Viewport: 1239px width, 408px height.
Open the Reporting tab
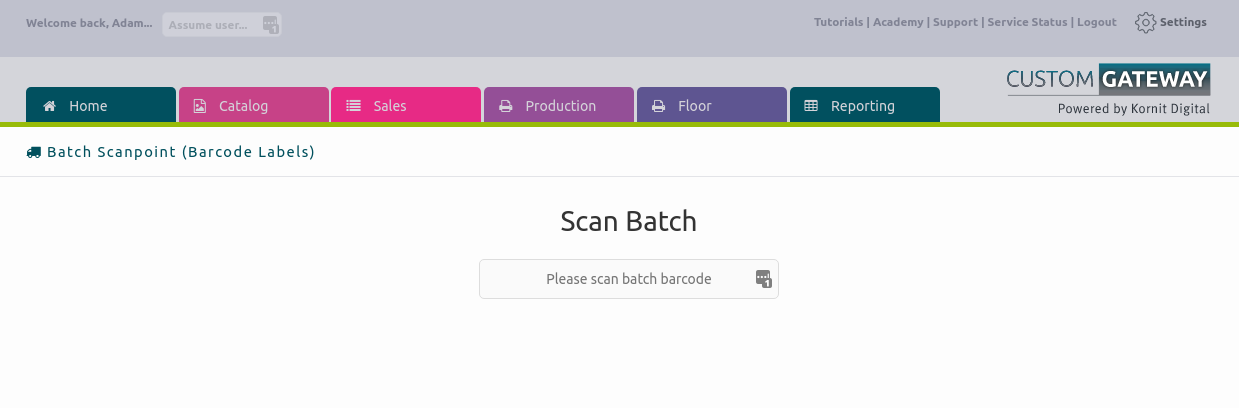865,105
